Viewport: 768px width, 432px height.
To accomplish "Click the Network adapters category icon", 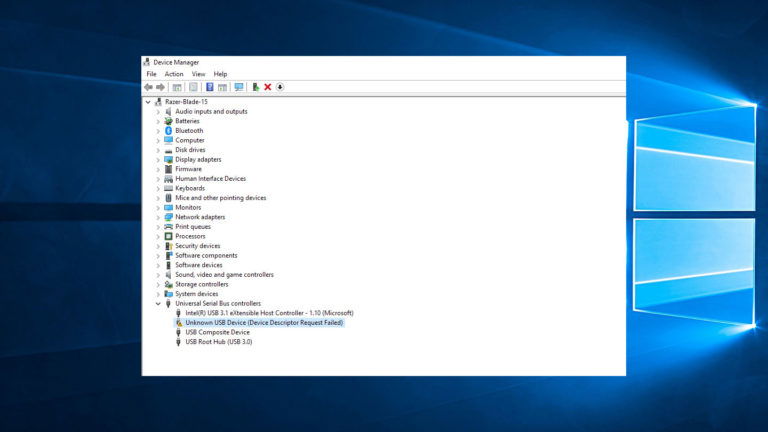I will (x=168, y=217).
